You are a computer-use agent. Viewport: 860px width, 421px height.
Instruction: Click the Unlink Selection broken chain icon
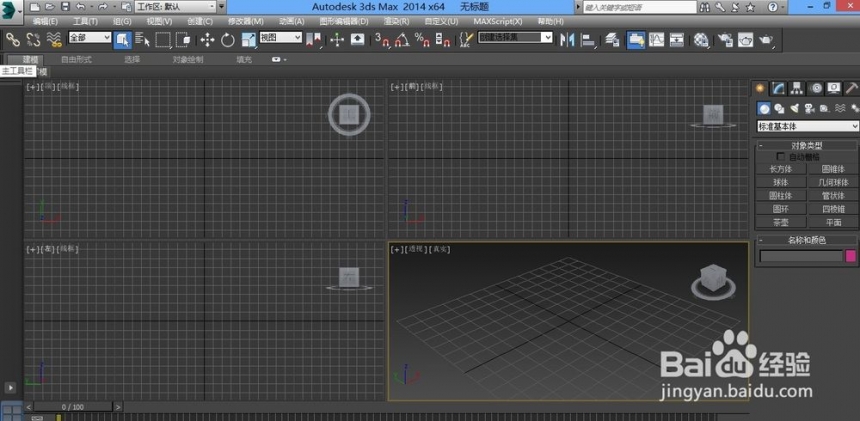[x=33, y=39]
